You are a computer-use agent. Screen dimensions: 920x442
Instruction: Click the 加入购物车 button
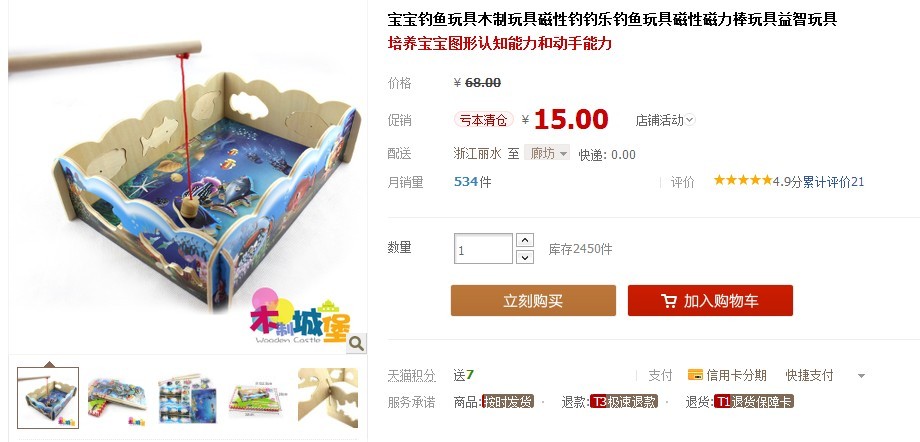[x=711, y=301]
